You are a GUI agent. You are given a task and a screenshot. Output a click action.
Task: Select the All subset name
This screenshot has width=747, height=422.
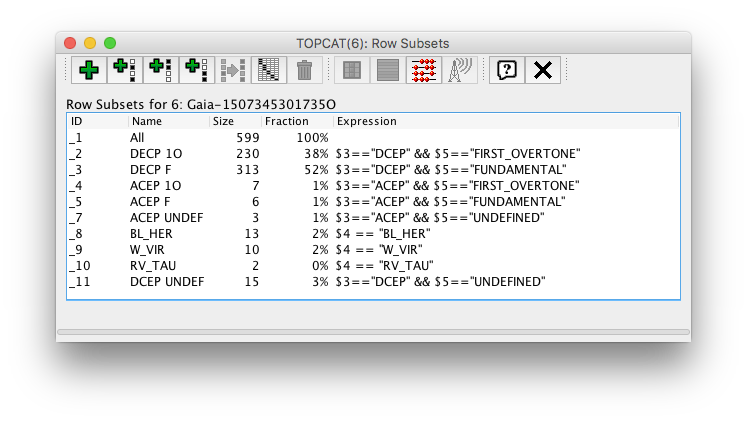(137, 138)
